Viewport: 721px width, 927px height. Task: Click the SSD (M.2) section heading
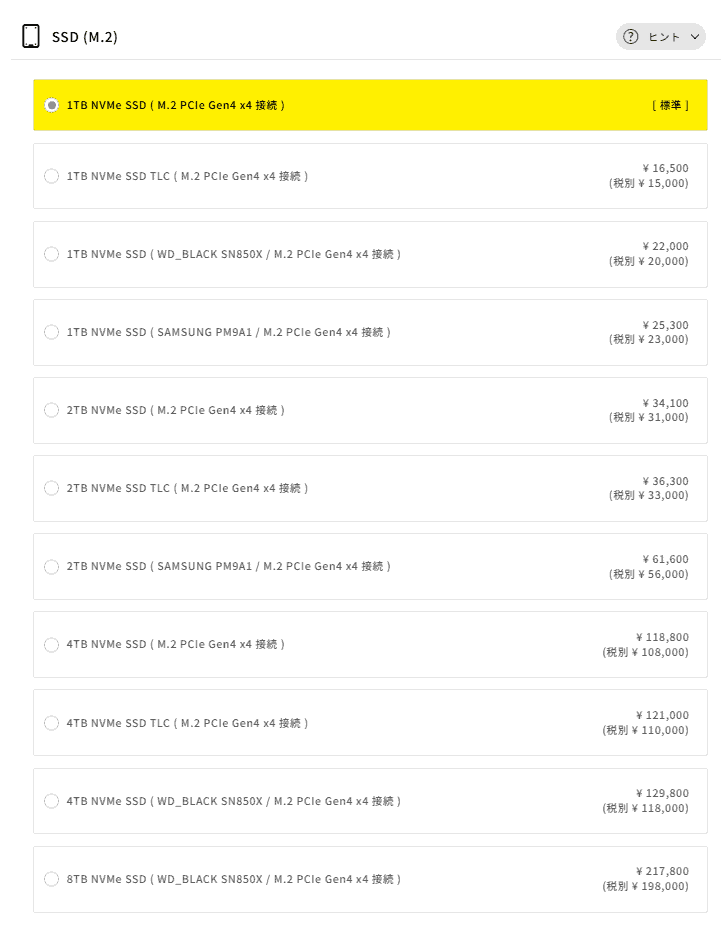coord(85,38)
